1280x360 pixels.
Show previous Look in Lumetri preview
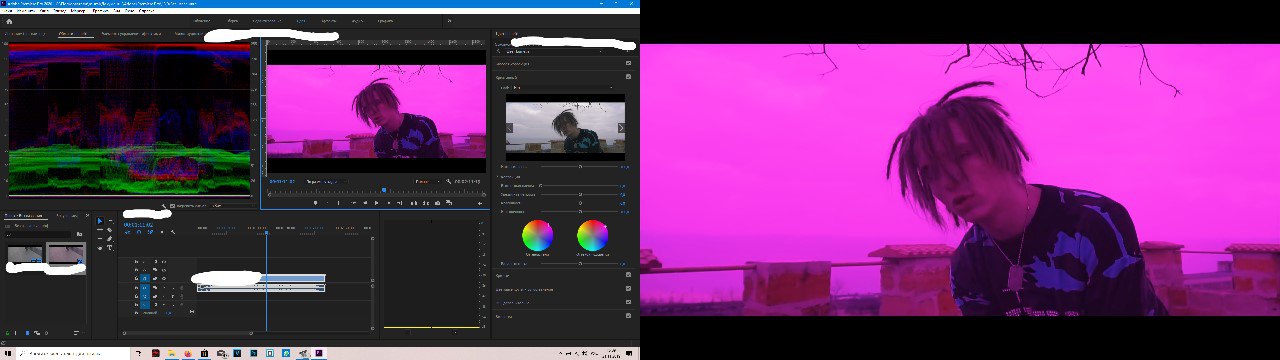click(509, 128)
